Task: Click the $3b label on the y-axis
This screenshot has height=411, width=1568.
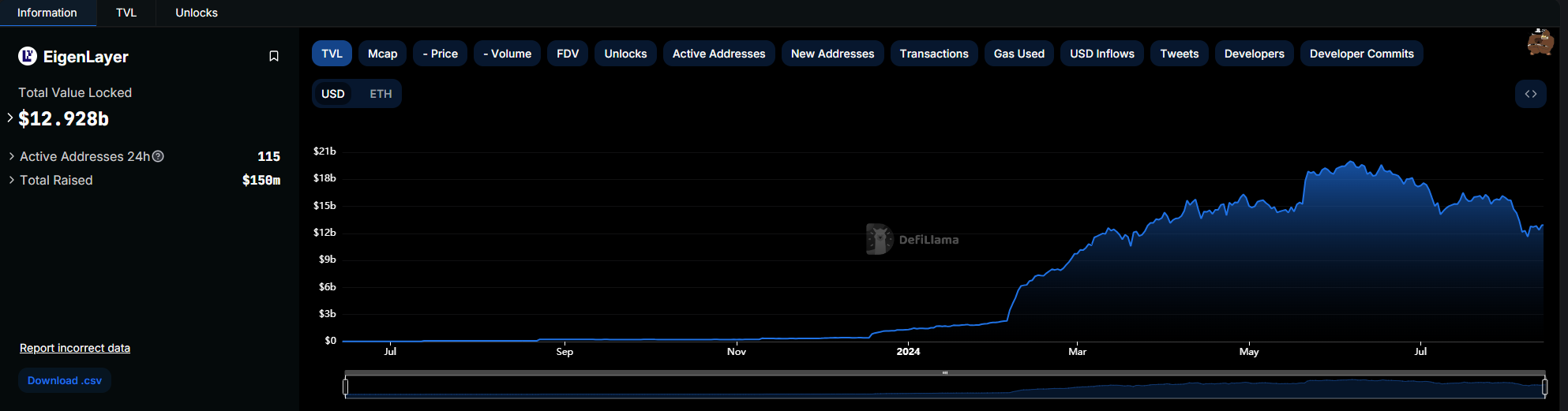Action: (328, 313)
